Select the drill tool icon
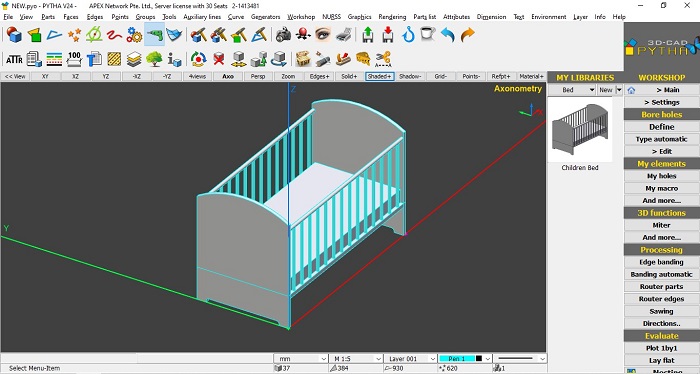 pyautogui.click(x=154, y=34)
